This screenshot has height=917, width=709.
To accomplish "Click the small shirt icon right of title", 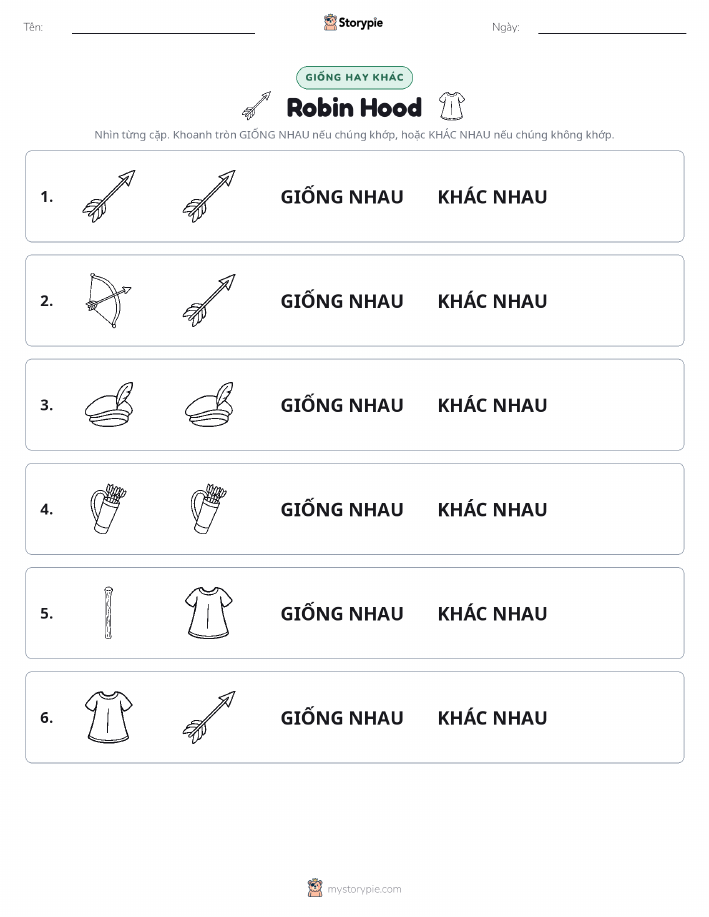I will coord(452,106).
